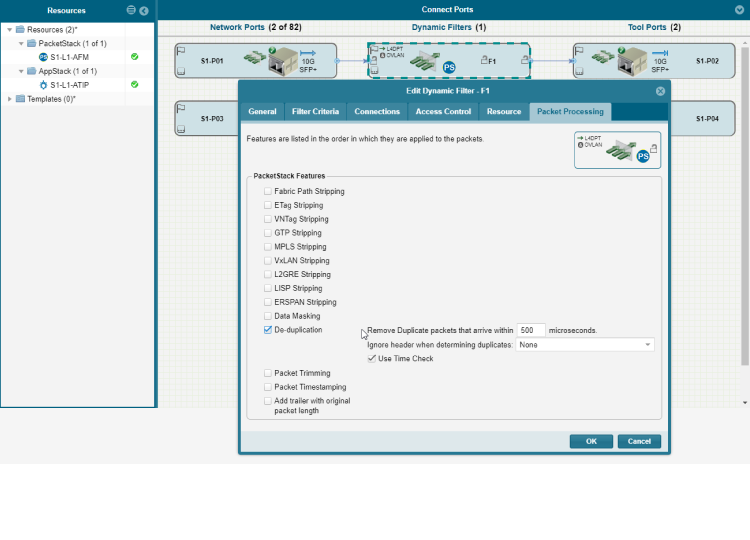Collapse the PacketStack tree node
This screenshot has width=750, height=540.
(21, 43)
